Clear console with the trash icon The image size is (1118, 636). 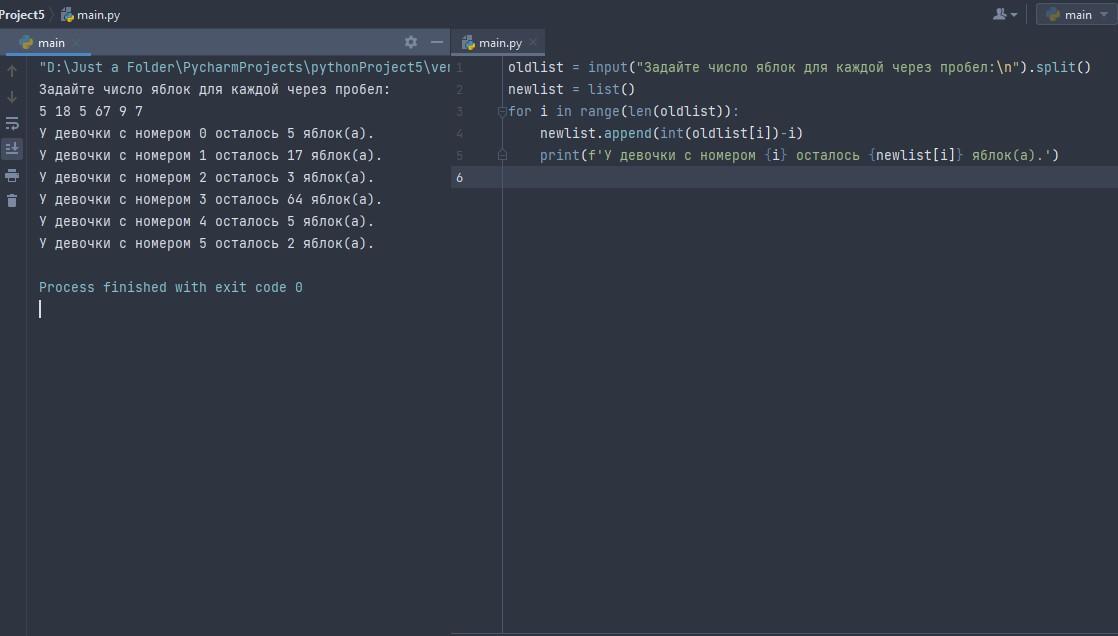coord(12,200)
